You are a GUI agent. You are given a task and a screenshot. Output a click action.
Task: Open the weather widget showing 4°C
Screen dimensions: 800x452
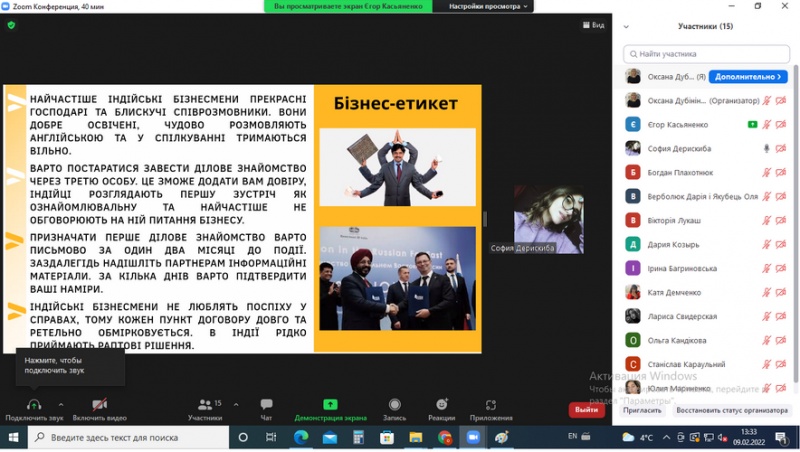(x=638, y=437)
